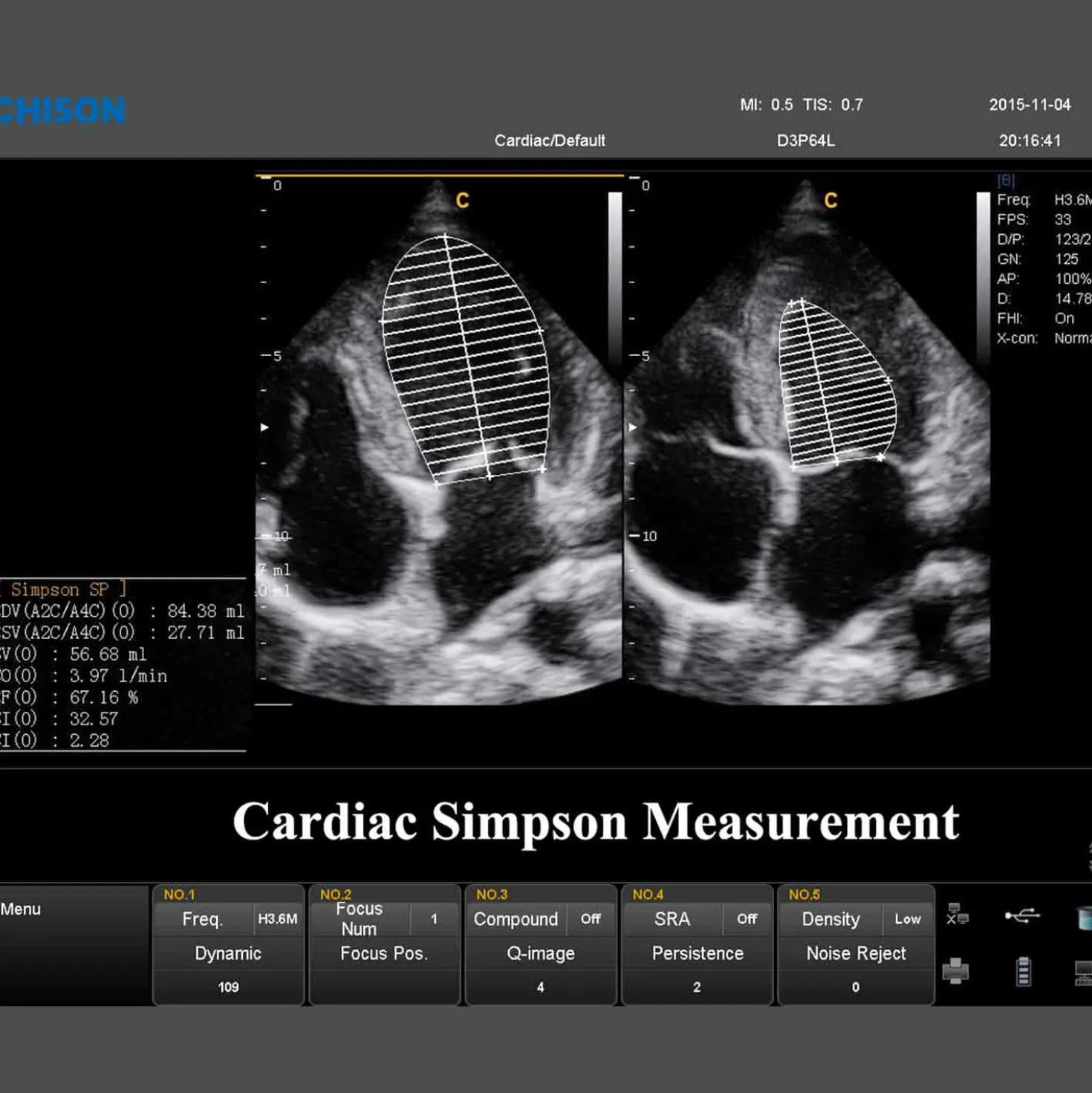Image resolution: width=1092 pixels, height=1093 pixels.
Task: Click the network disconnected status icon
Action: 957,915
